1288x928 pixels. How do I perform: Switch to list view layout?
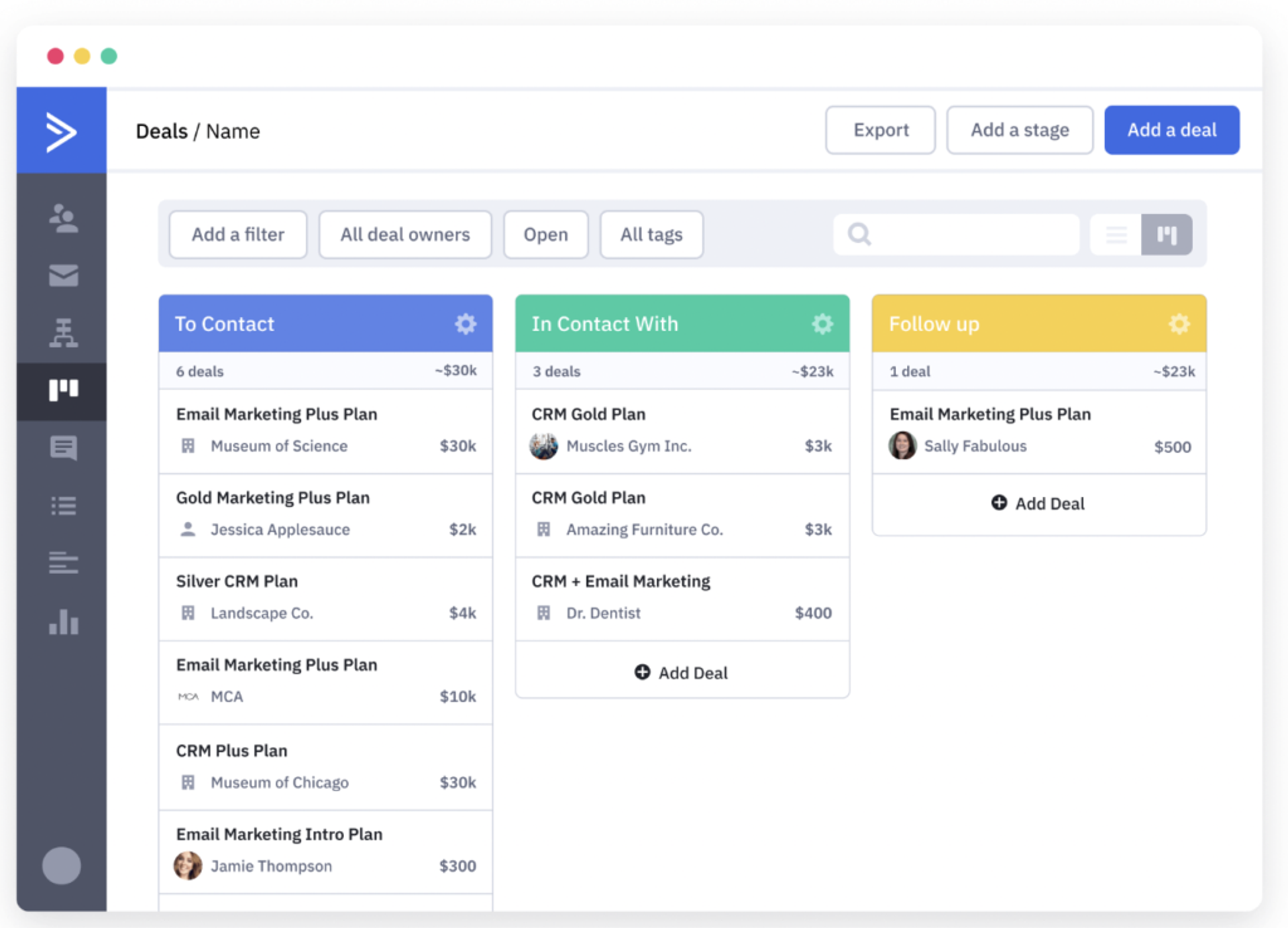pos(1116,235)
